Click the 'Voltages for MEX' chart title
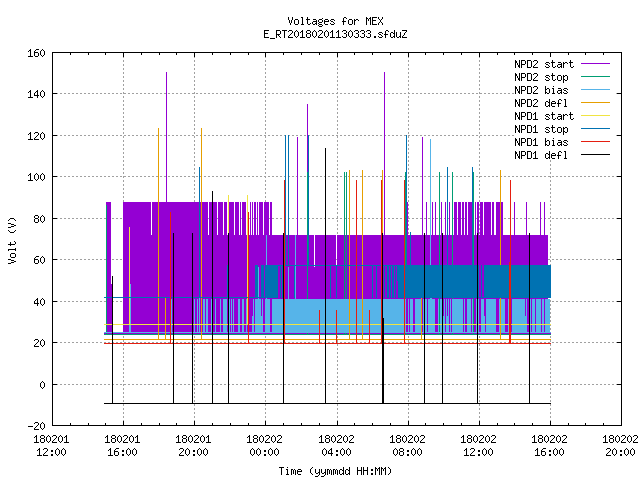Image resolution: width=640 pixels, height=480 pixels. [x=335, y=21]
